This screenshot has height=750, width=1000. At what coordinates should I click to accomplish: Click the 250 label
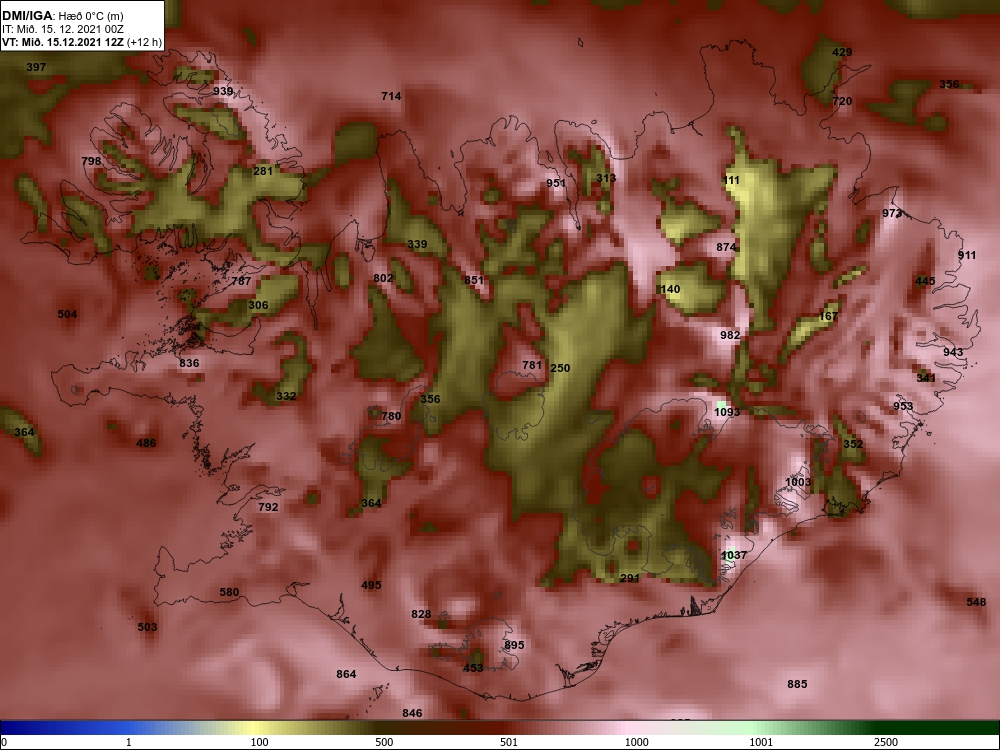[x=560, y=368]
